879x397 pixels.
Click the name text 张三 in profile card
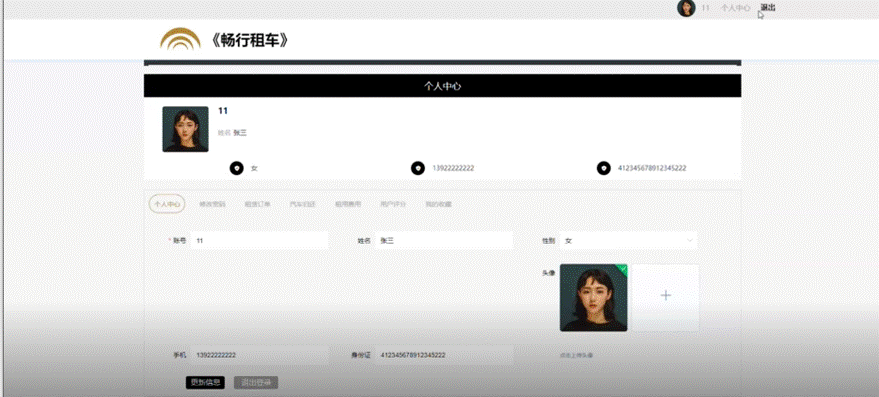[240, 133]
